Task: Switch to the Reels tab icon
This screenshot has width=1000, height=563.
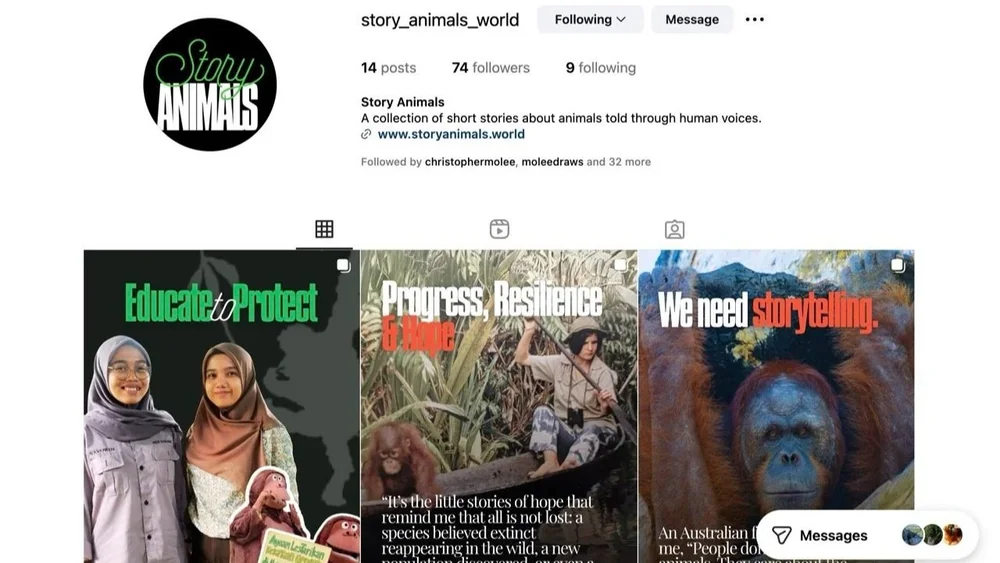Action: (x=499, y=229)
